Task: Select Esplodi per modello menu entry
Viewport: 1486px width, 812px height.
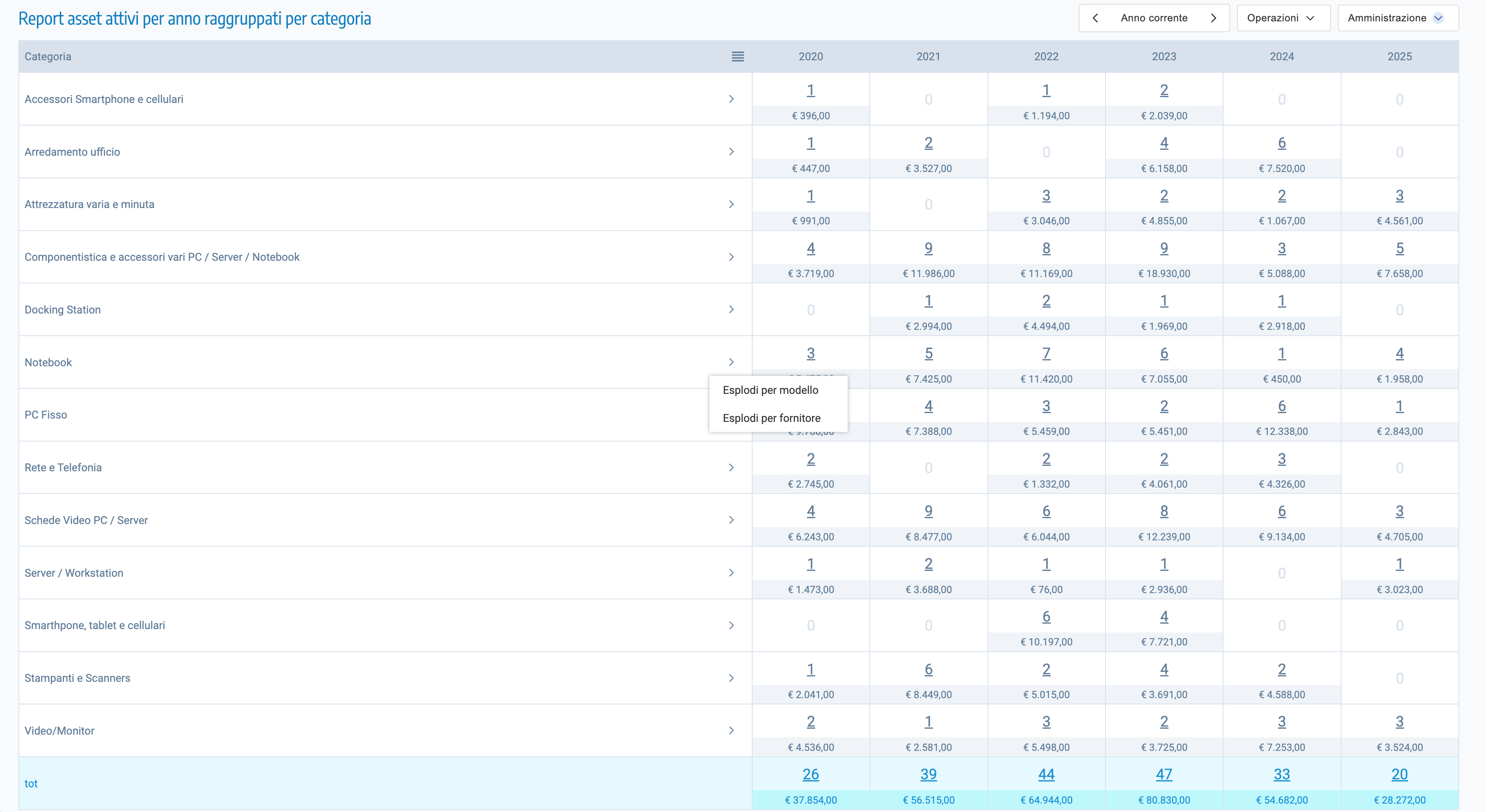Action: (770, 391)
